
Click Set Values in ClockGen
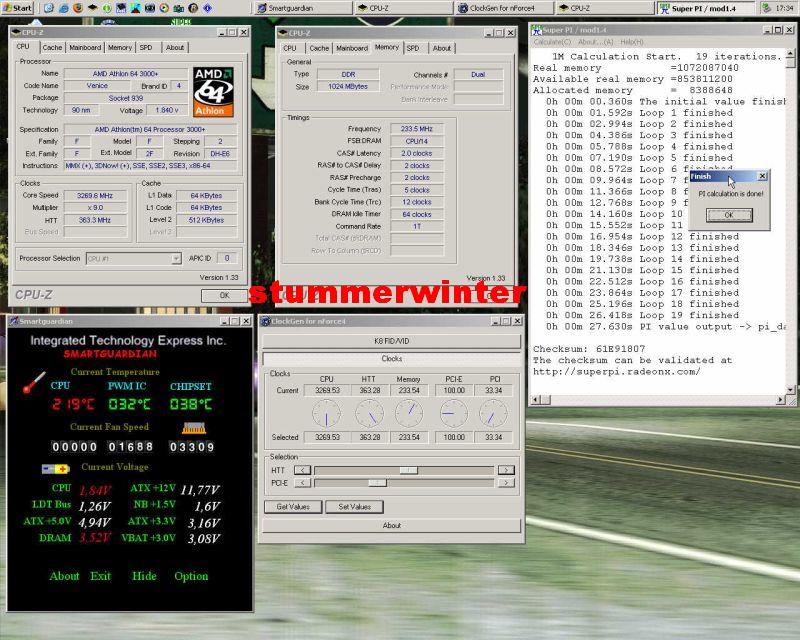click(354, 507)
